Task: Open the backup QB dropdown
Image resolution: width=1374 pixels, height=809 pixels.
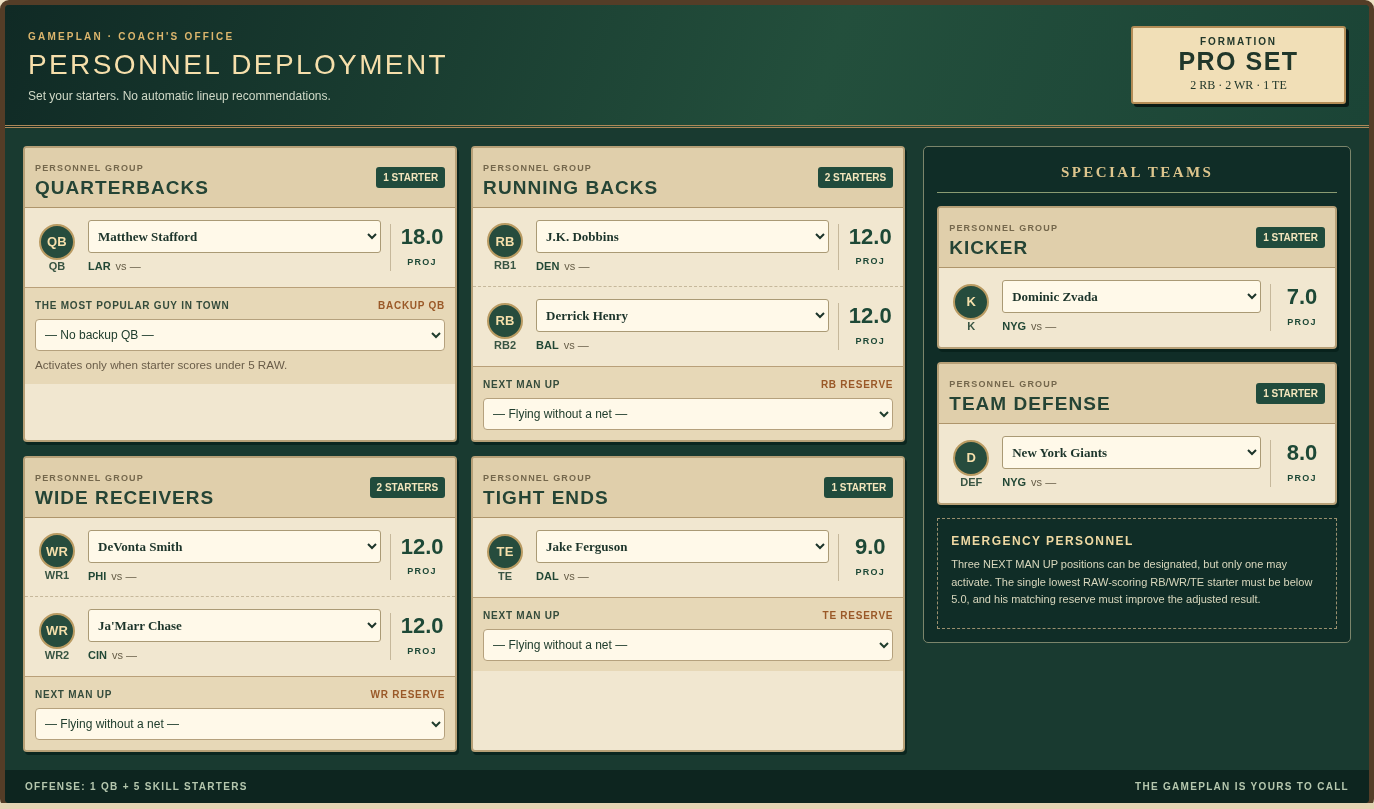Action: tap(240, 335)
